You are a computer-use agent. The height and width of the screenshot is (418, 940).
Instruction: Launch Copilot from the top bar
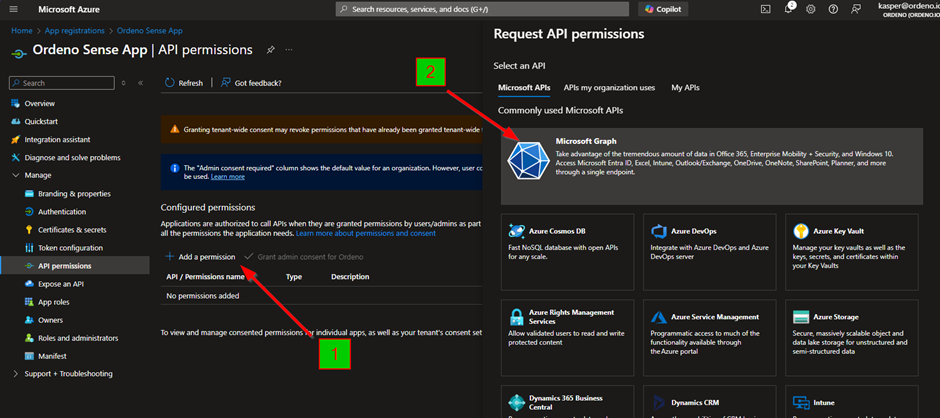(664, 9)
